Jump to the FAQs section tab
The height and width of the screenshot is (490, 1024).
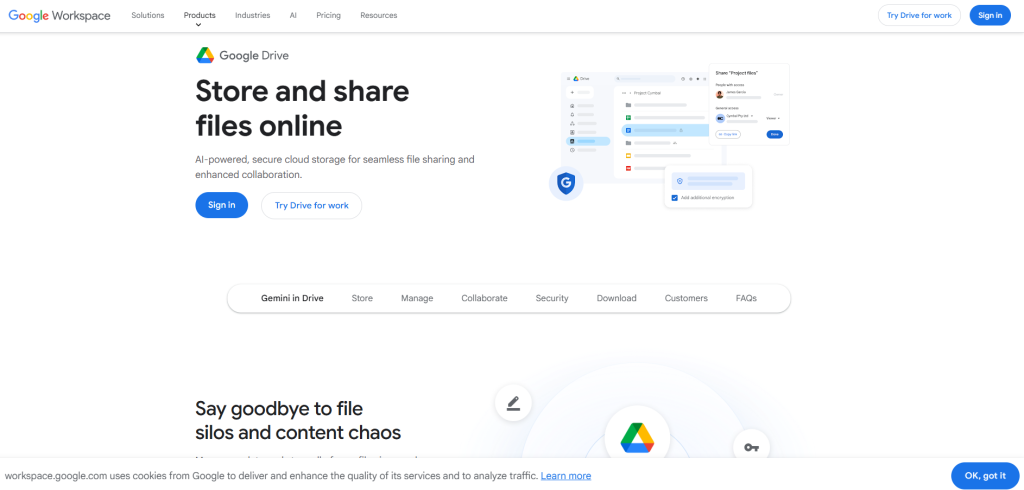(746, 298)
